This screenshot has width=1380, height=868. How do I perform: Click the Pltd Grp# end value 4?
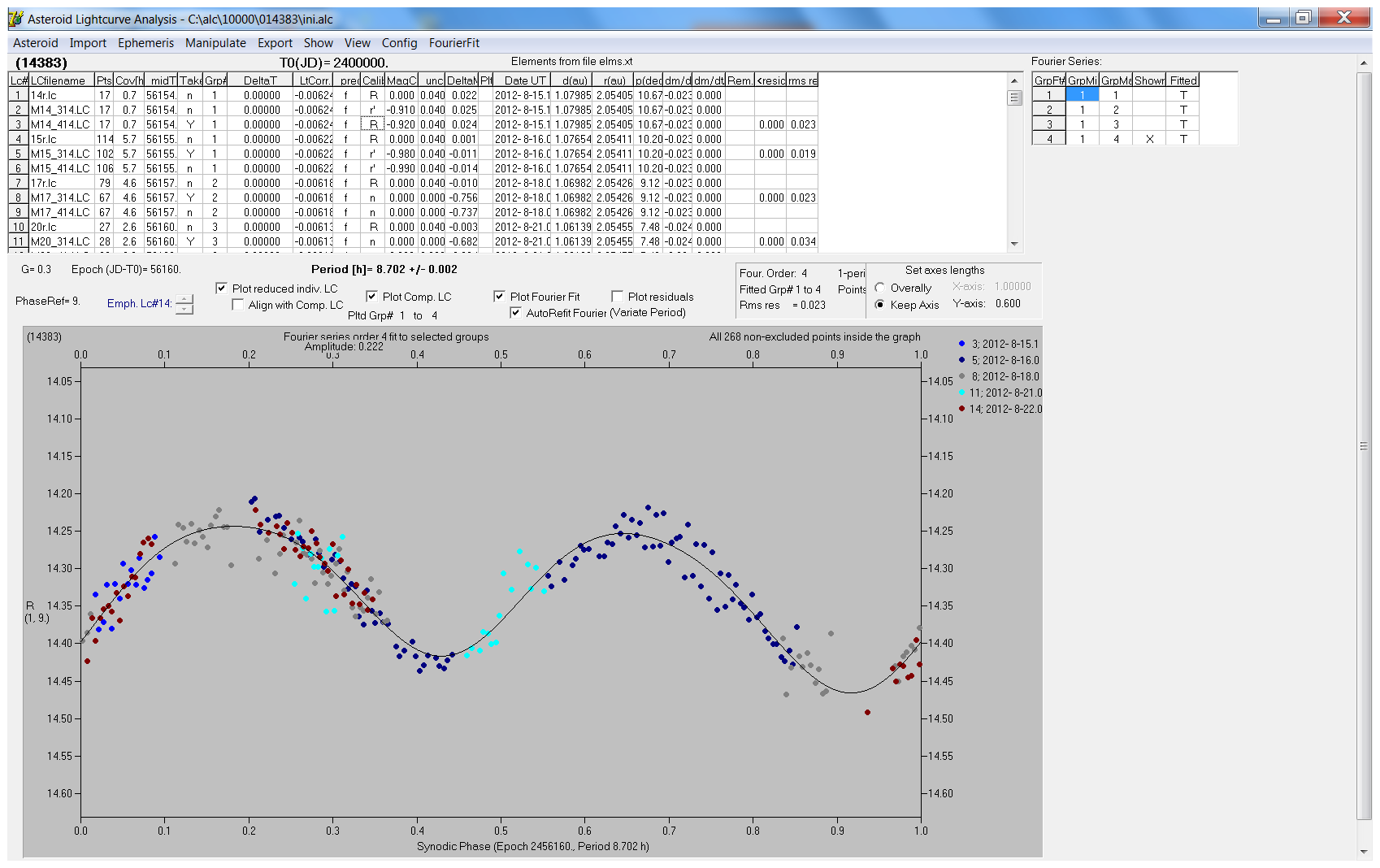434,315
